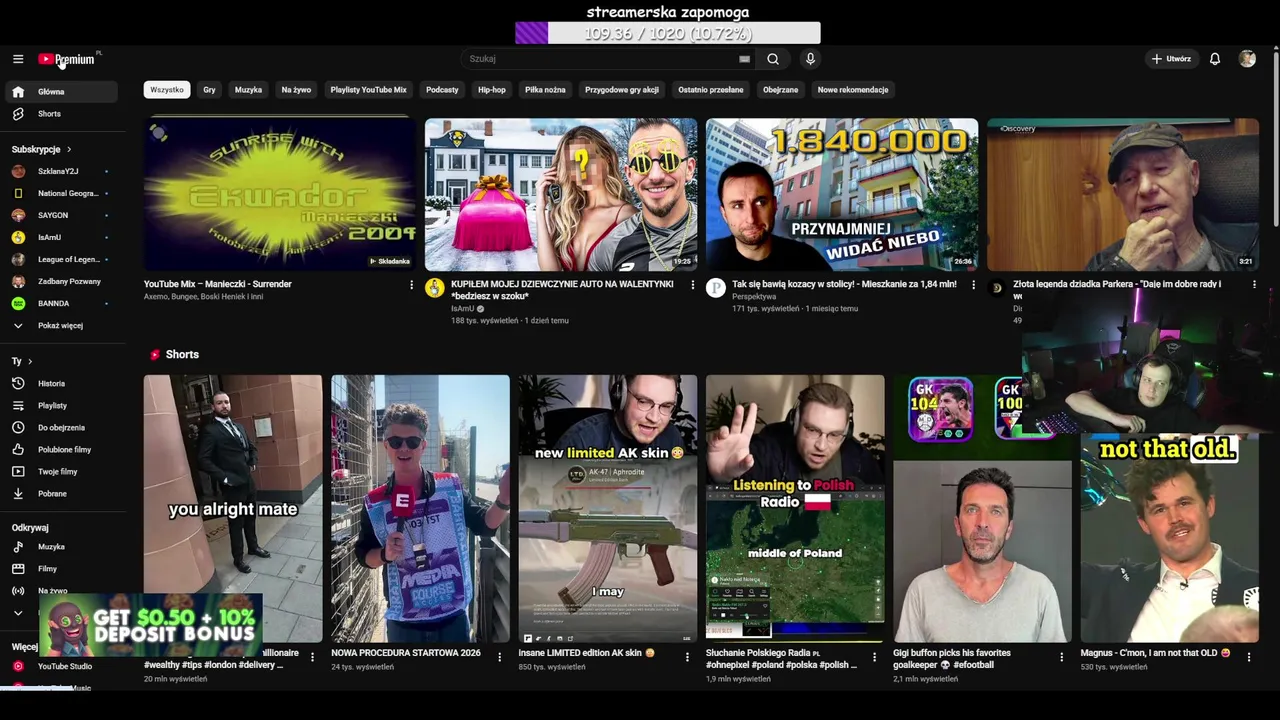Select the Hip-hop filter chip
Screen dimensions: 1280x720
[492, 90]
